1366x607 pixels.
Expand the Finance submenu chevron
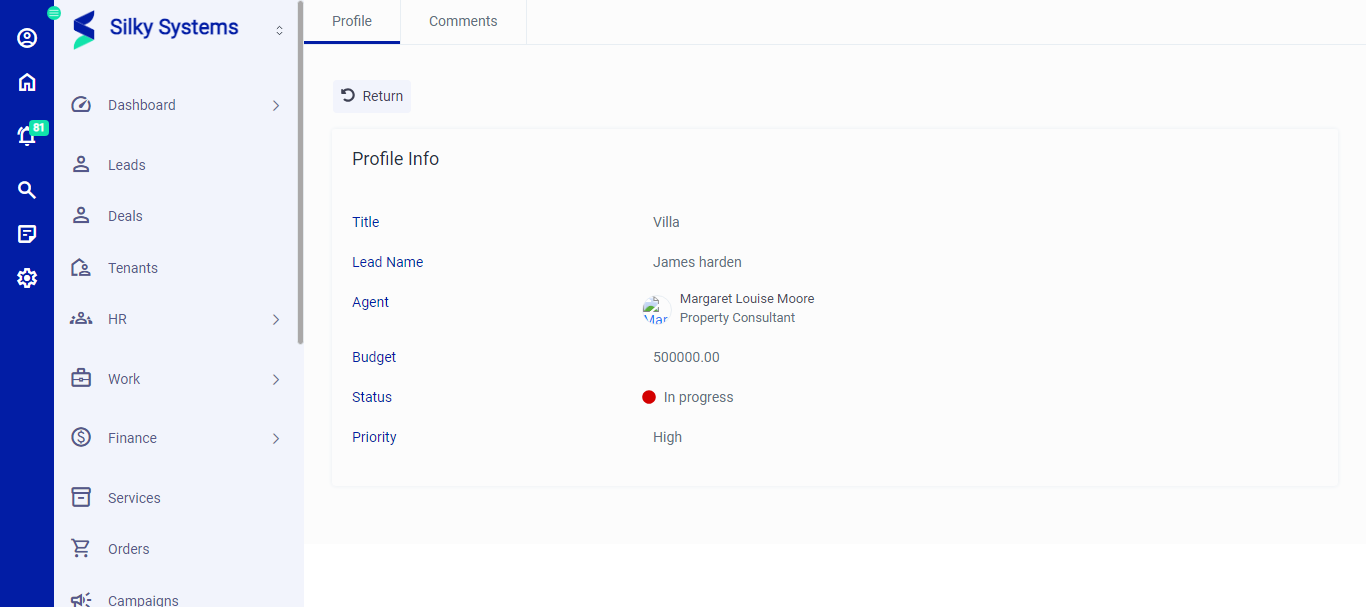(276, 439)
